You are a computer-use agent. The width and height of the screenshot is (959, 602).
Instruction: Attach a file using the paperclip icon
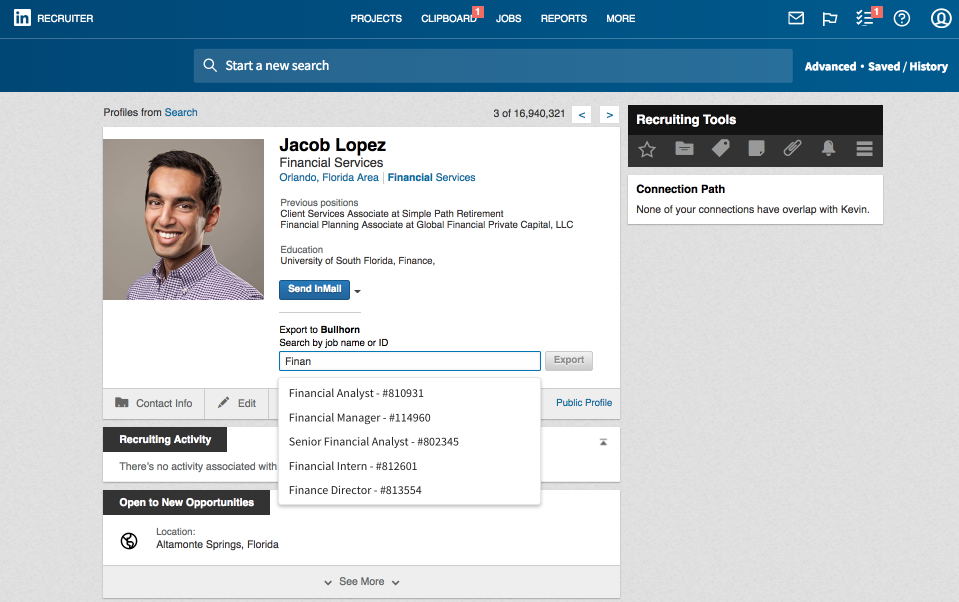[x=792, y=148]
